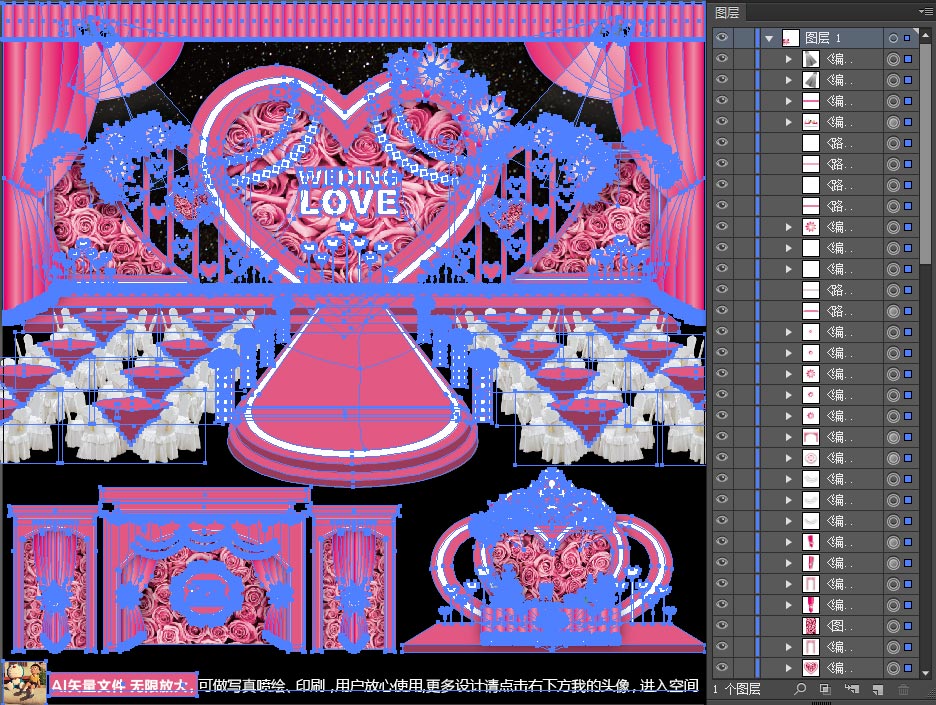Select the 图层 1 layer name
Viewport: 936px width, 705px height.
823,38
